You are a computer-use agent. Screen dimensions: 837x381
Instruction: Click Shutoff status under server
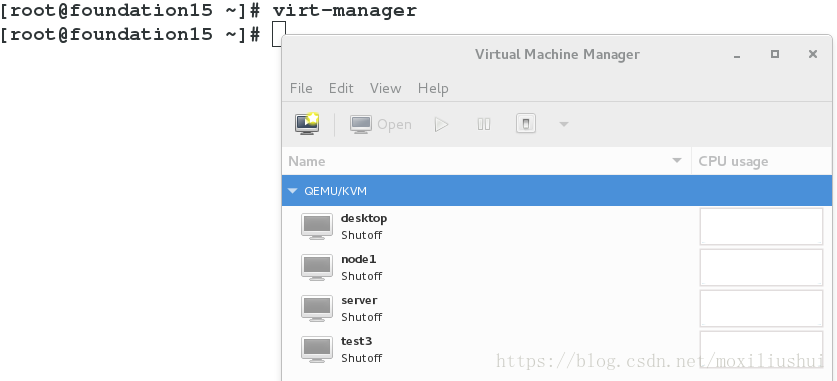tap(361, 318)
